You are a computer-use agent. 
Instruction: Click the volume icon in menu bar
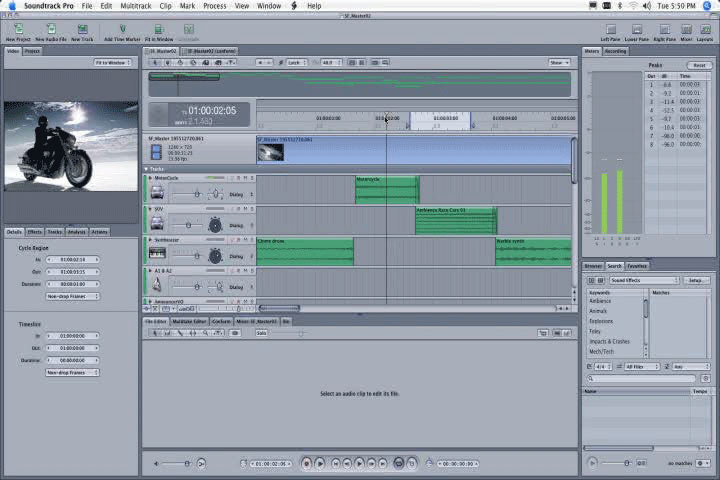point(647,6)
